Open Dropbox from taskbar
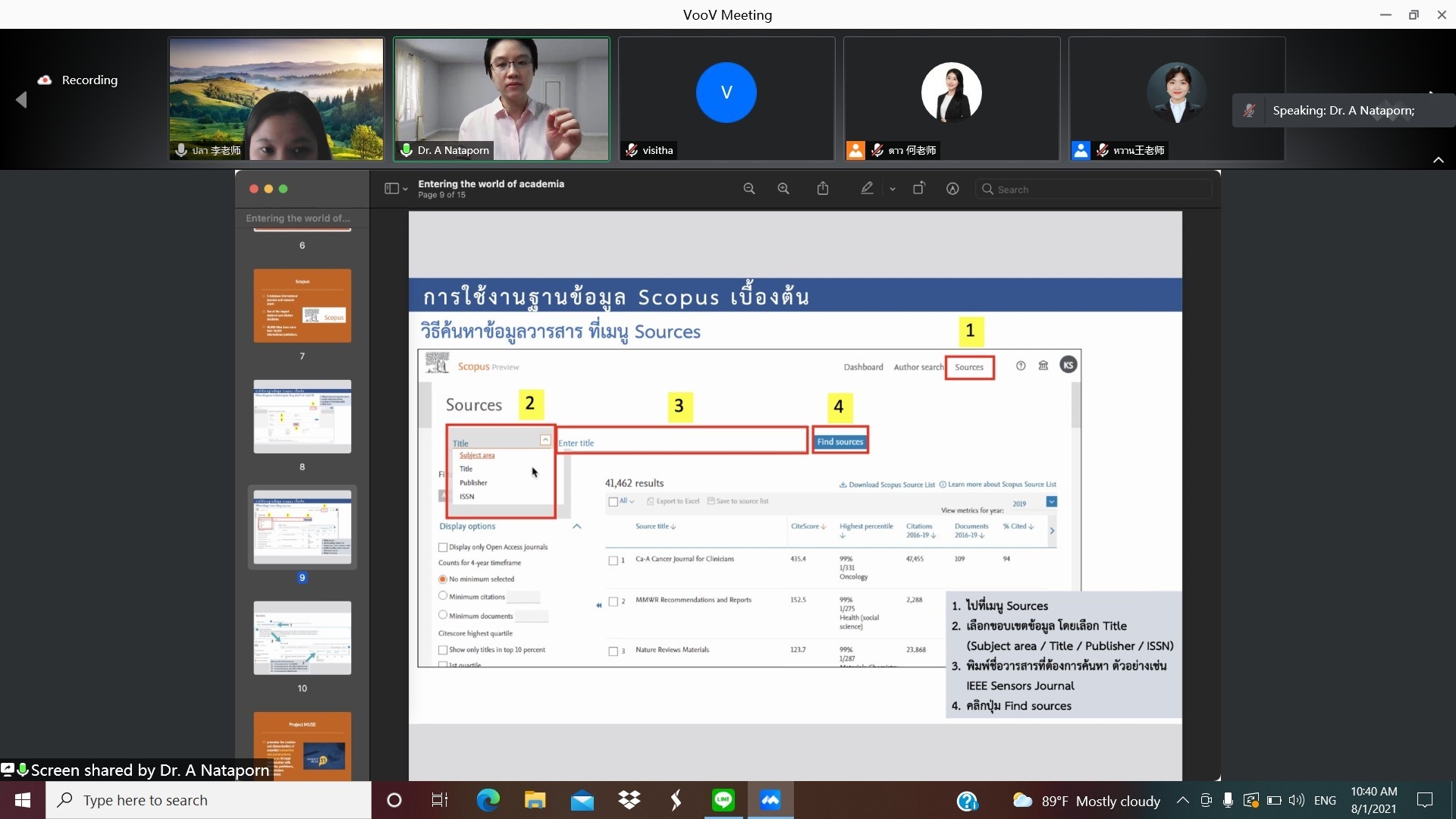The width and height of the screenshot is (1456, 819). (629, 800)
